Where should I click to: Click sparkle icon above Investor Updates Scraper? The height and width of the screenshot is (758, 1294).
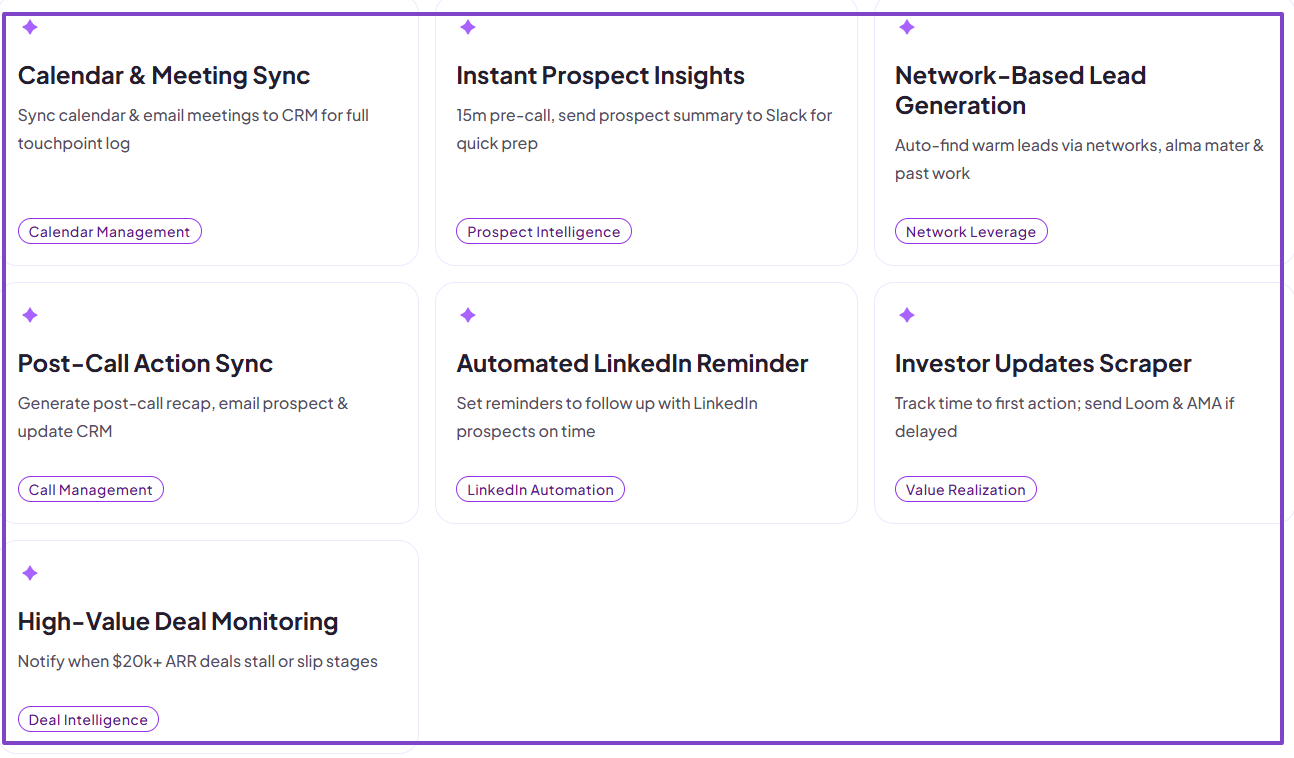(907, 315)
